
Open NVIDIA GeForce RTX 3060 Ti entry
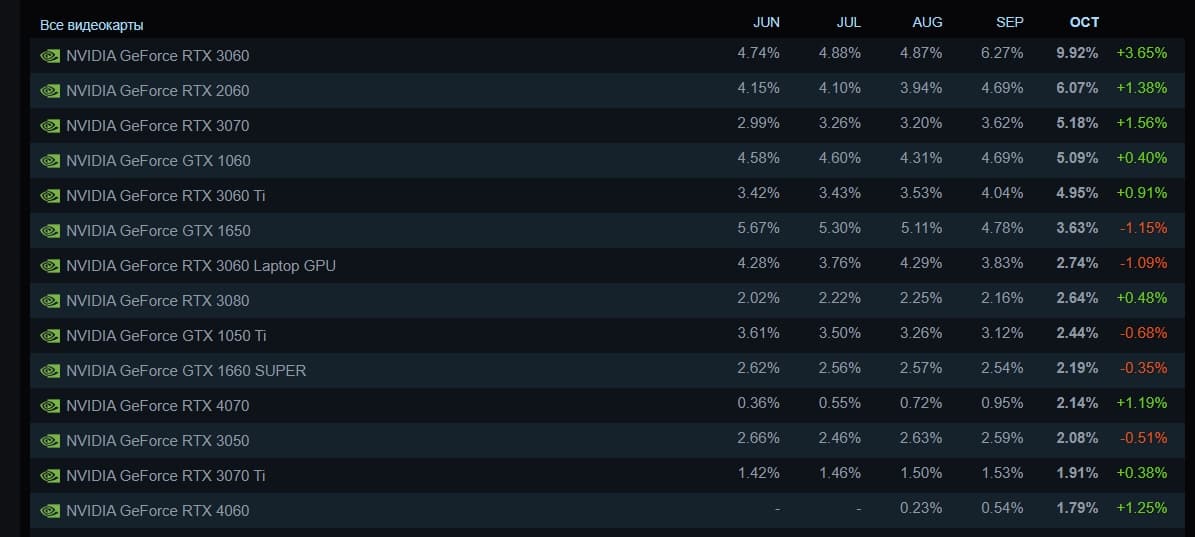[x=165, y=196]
